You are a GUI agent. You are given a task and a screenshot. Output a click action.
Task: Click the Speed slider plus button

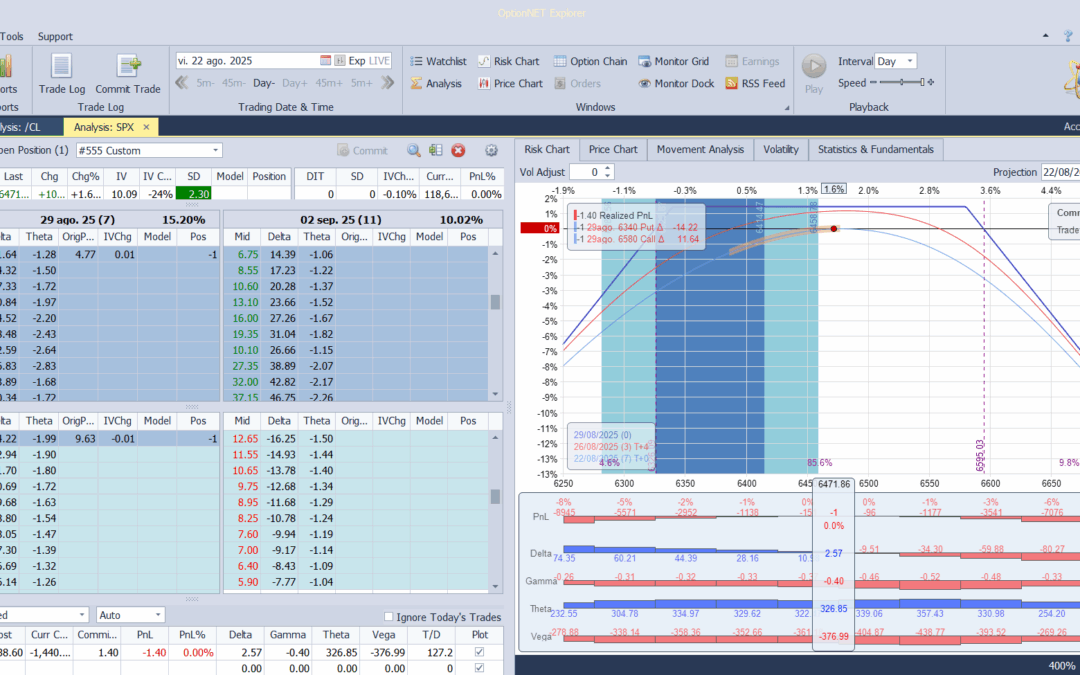point(931,83)
